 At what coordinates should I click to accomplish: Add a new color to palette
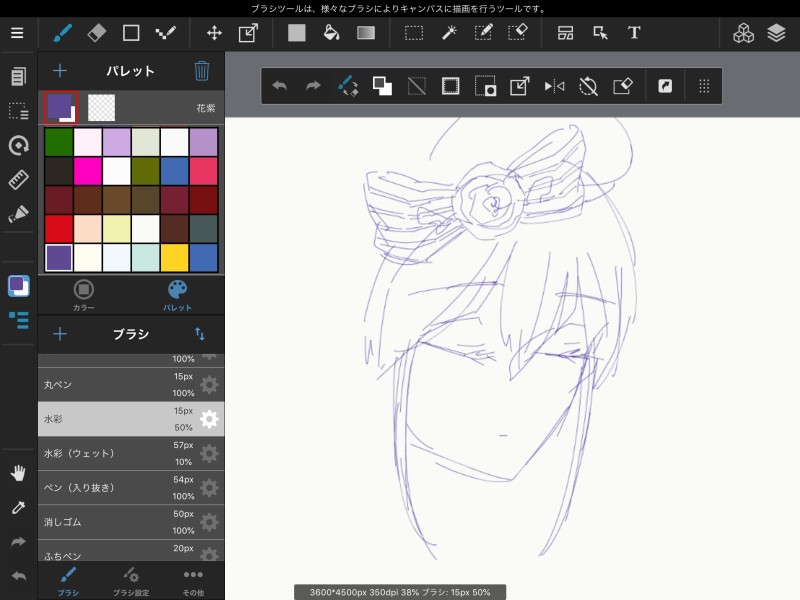tap(60, 71)
